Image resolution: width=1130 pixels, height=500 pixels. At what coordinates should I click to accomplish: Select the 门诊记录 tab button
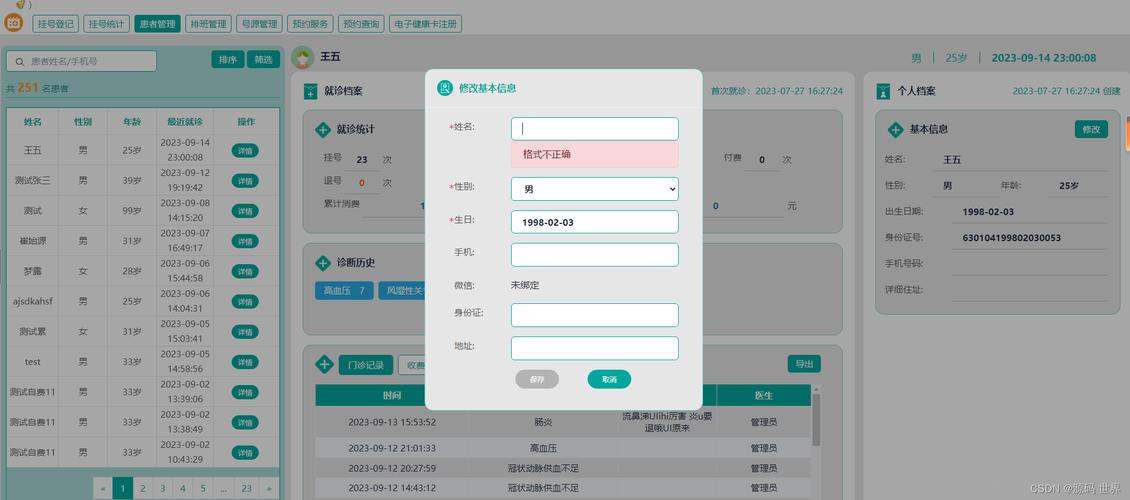tap(365, 365)
